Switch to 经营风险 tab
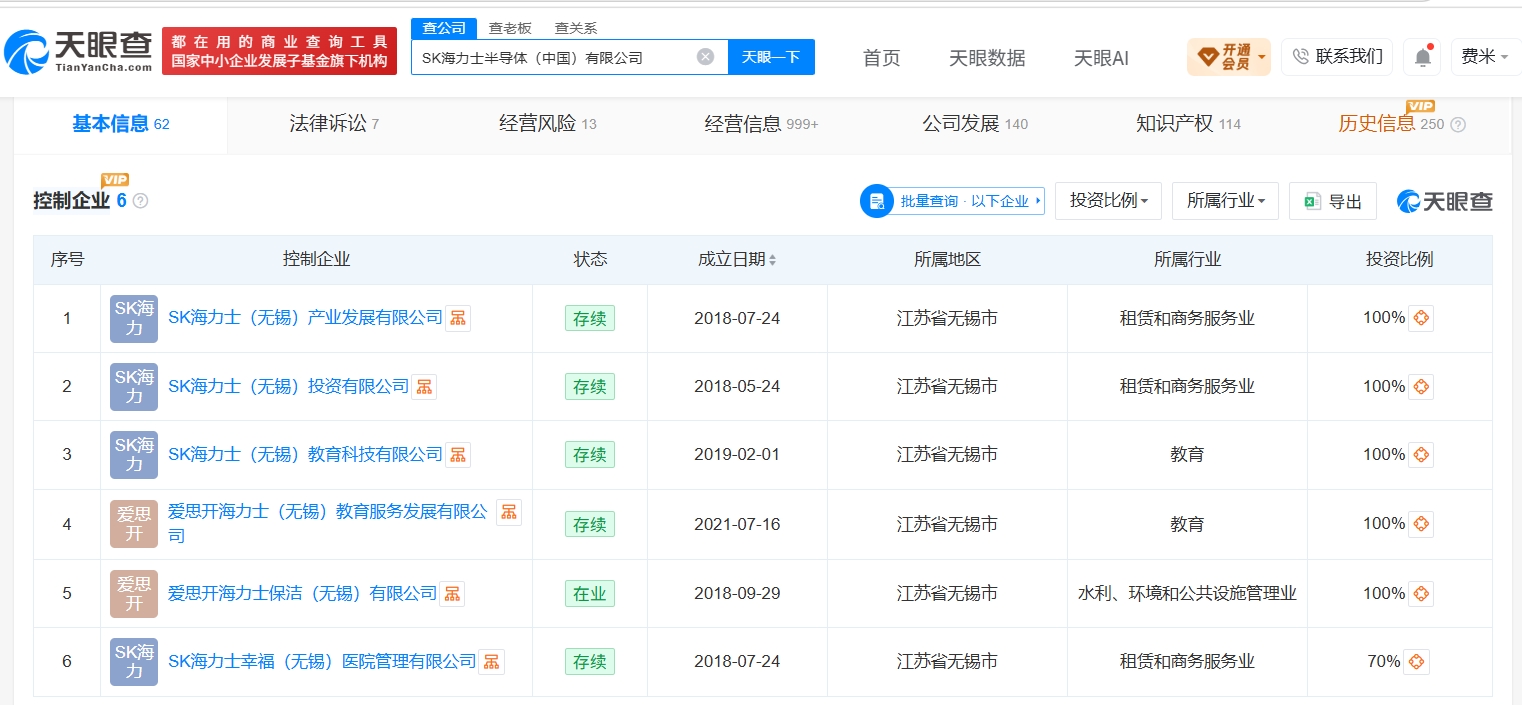The height and width of the screenshot is (705, 1522). [548, 124]
